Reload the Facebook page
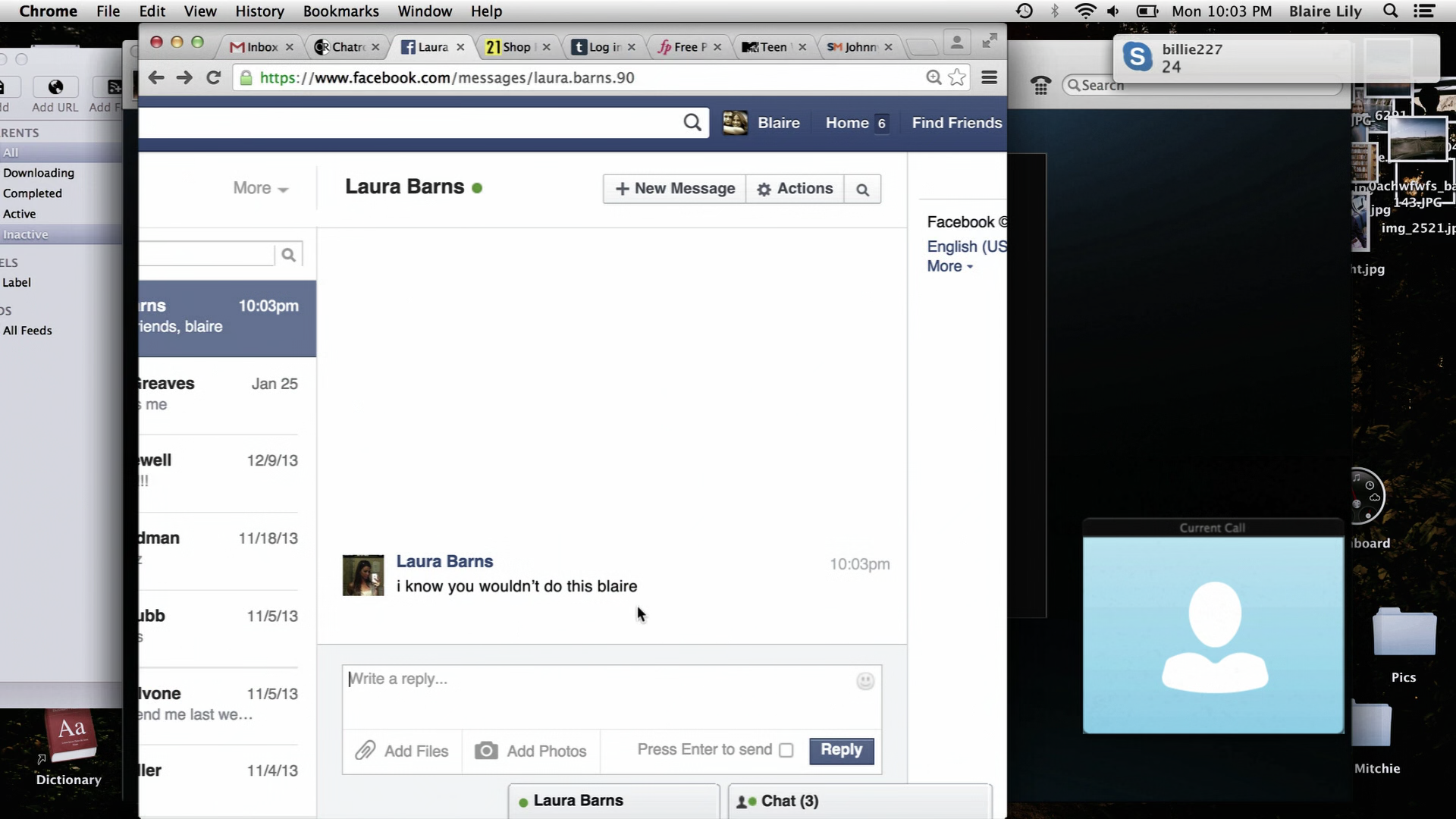The height and width of the screenshot is (819, 1456). tap(214, 77)
